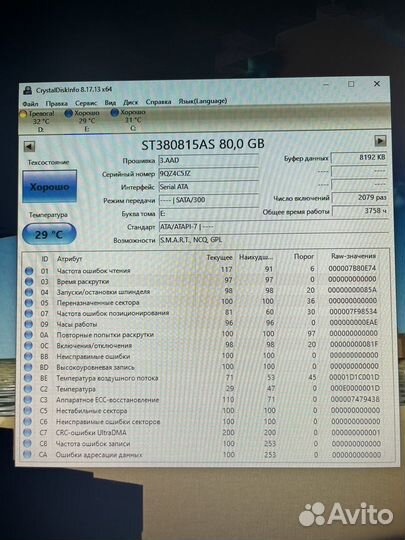The width and height of the screenshot is (405, 540).
Task: Open the Сервис menu
Action: coord(86,103)
